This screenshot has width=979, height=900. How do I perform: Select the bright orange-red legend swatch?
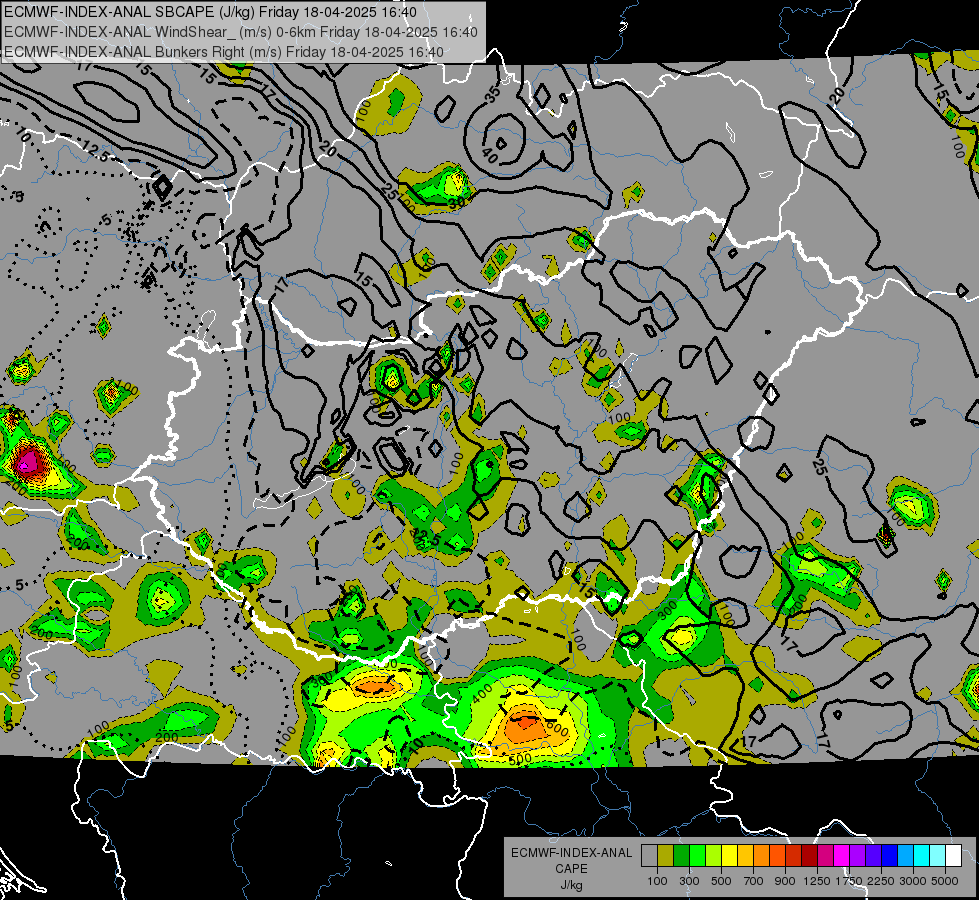[x=777, y=856]
